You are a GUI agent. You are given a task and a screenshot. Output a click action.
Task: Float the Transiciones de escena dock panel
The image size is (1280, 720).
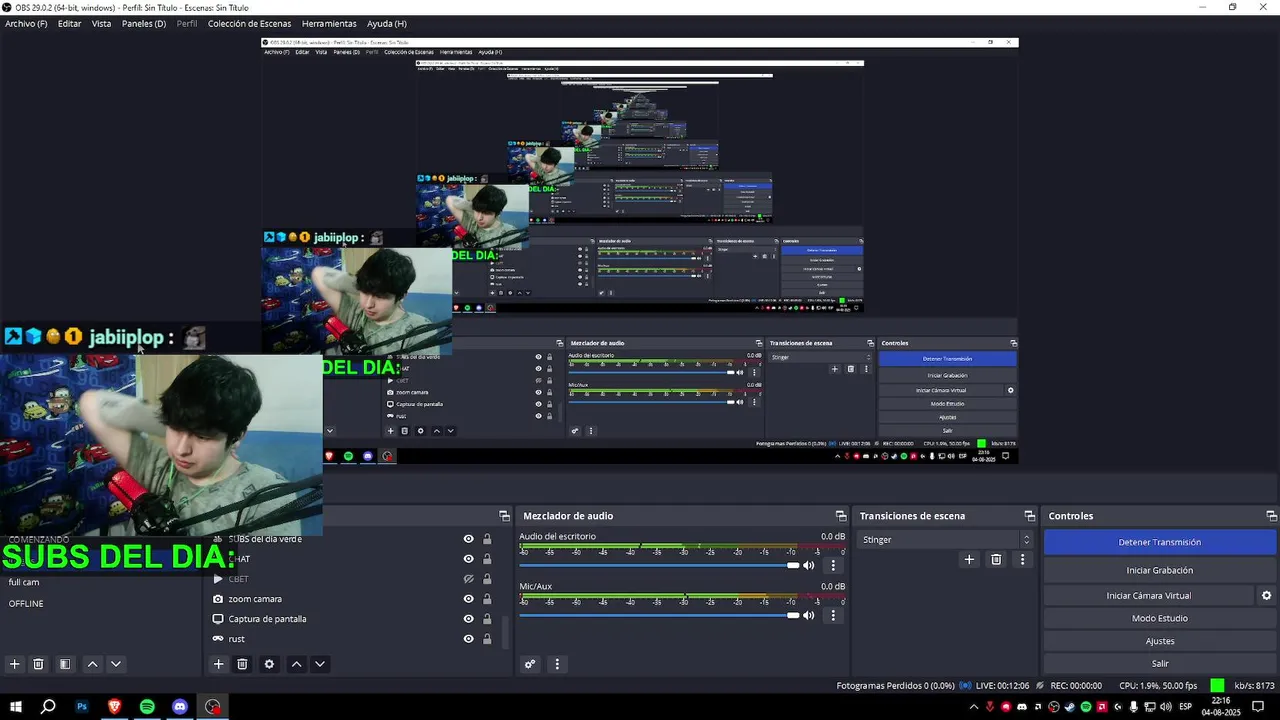(x=1029, y=516)
